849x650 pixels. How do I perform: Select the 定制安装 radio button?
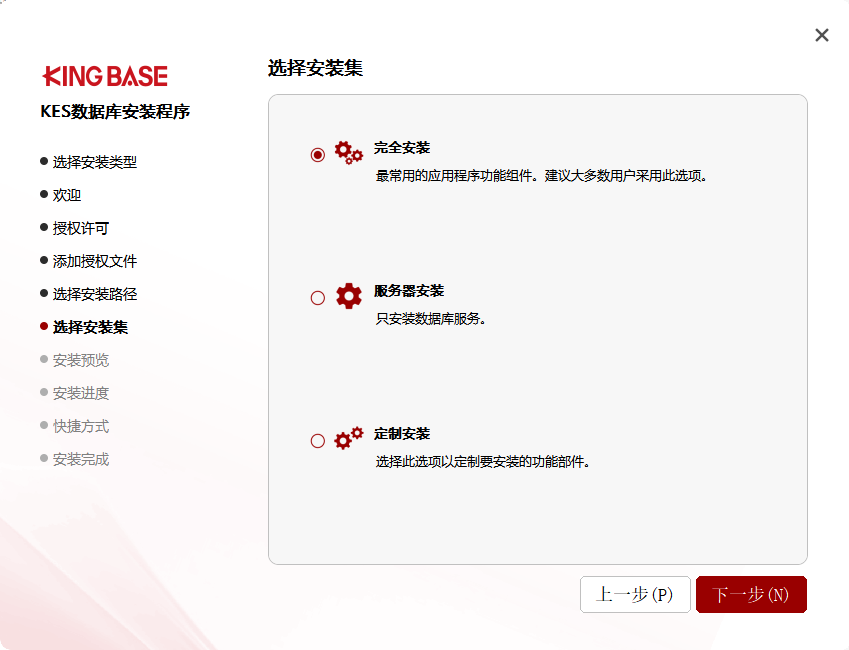[318, 441]
